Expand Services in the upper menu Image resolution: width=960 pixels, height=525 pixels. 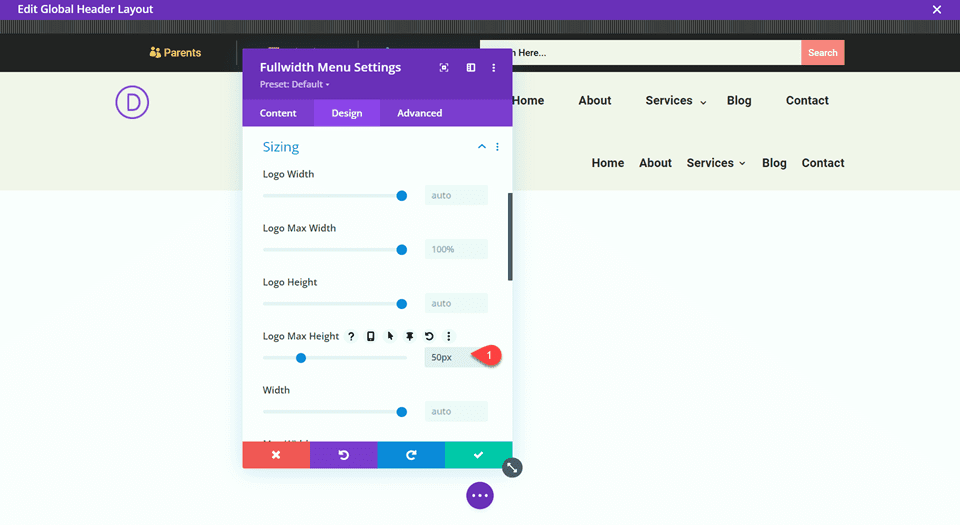coord(675,100)
